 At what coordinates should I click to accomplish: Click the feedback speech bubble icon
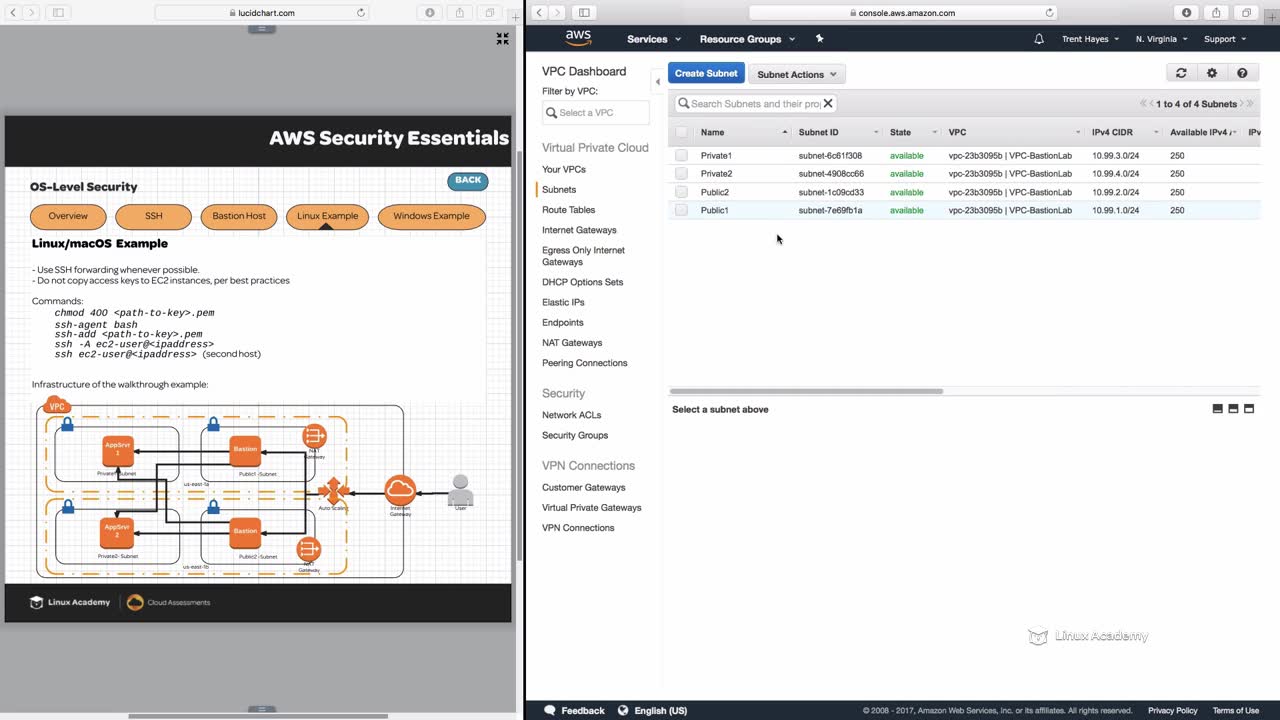click(549, 710)
